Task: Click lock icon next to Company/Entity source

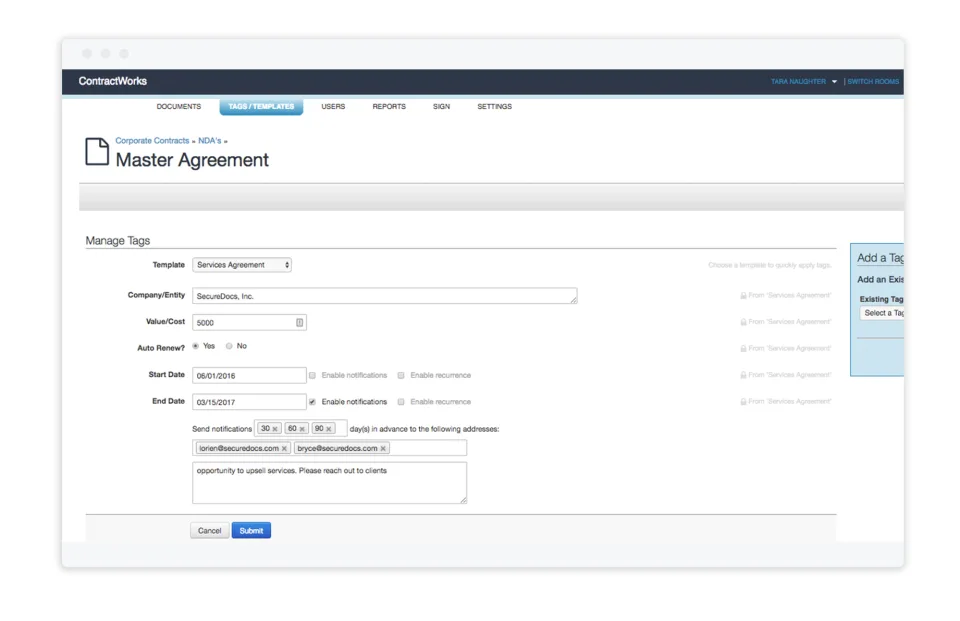Action: (x=743, y=295)
